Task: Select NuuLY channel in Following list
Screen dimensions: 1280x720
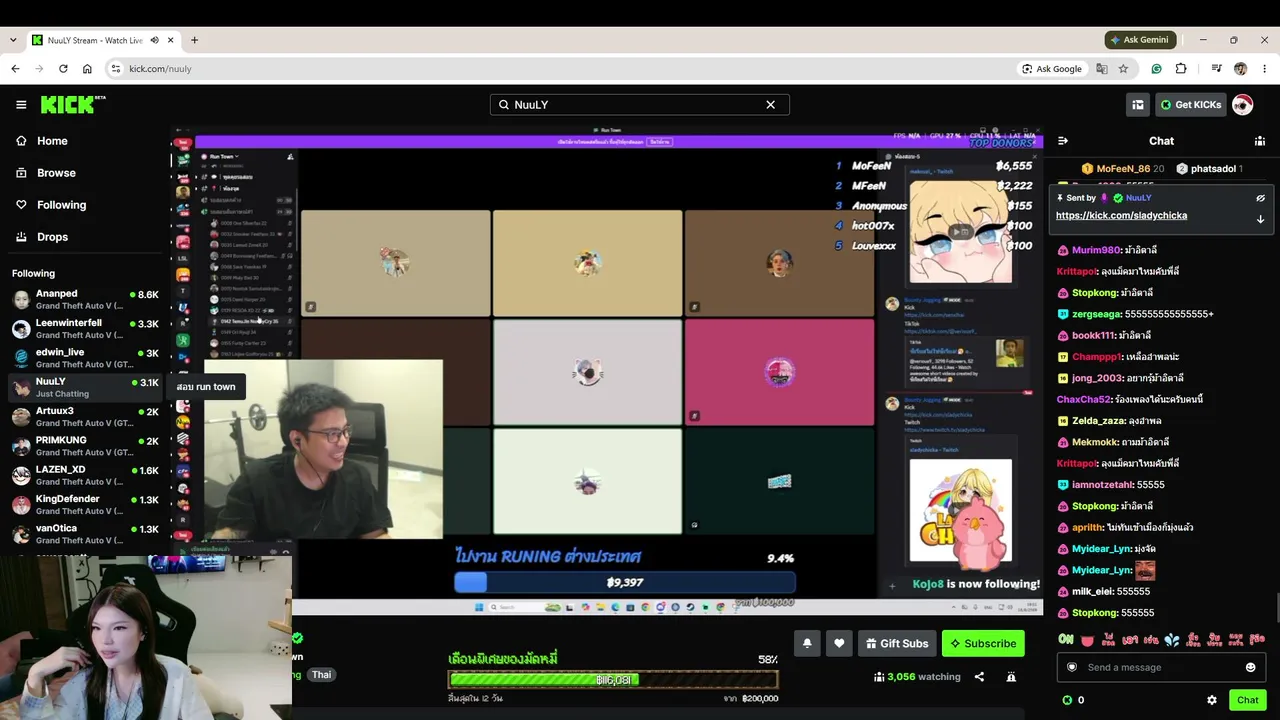Action: point(85,387)
